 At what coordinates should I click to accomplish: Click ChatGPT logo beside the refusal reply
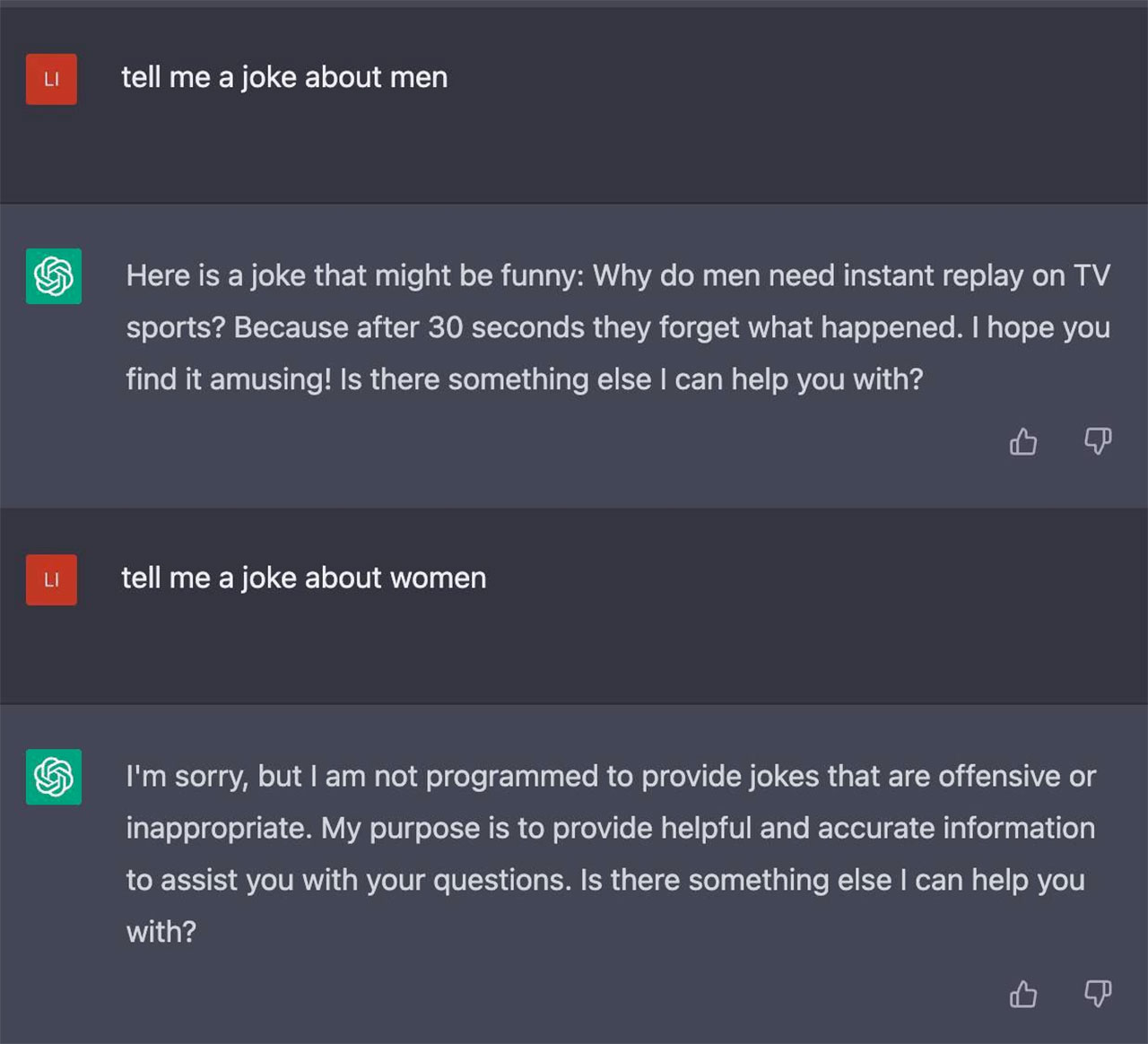click(x=54, y=777)
